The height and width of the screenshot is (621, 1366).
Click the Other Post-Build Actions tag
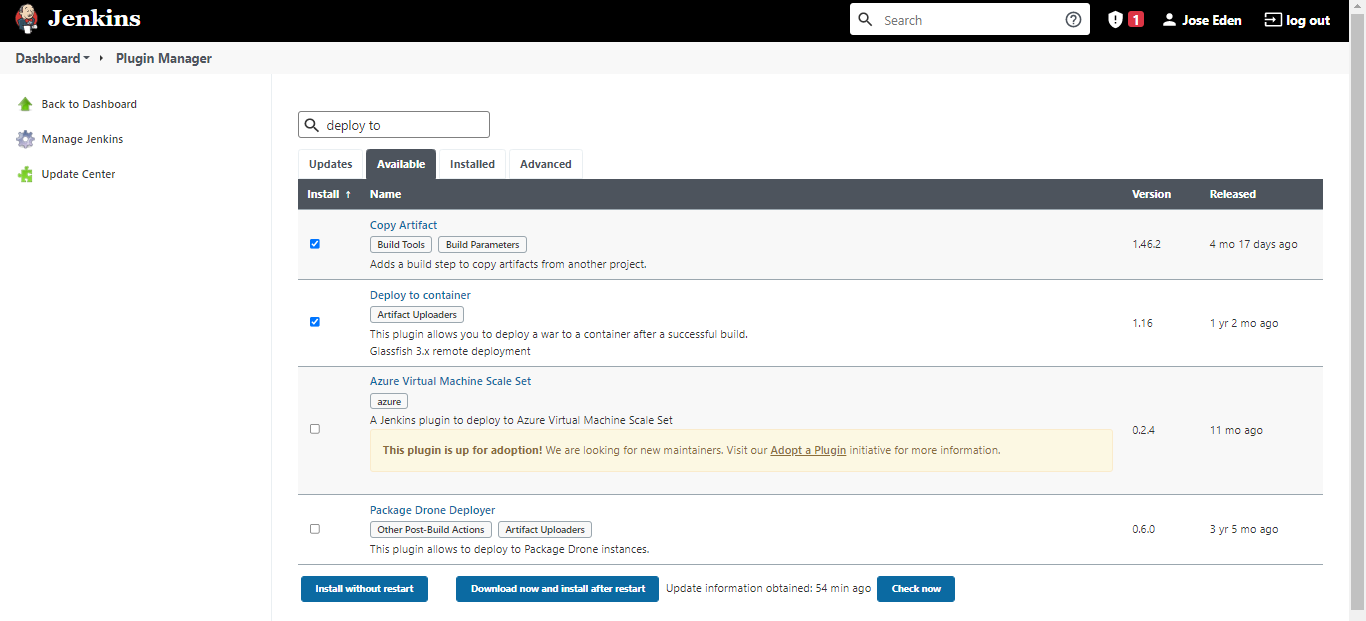pyautogui.click(x=431, y=530)
